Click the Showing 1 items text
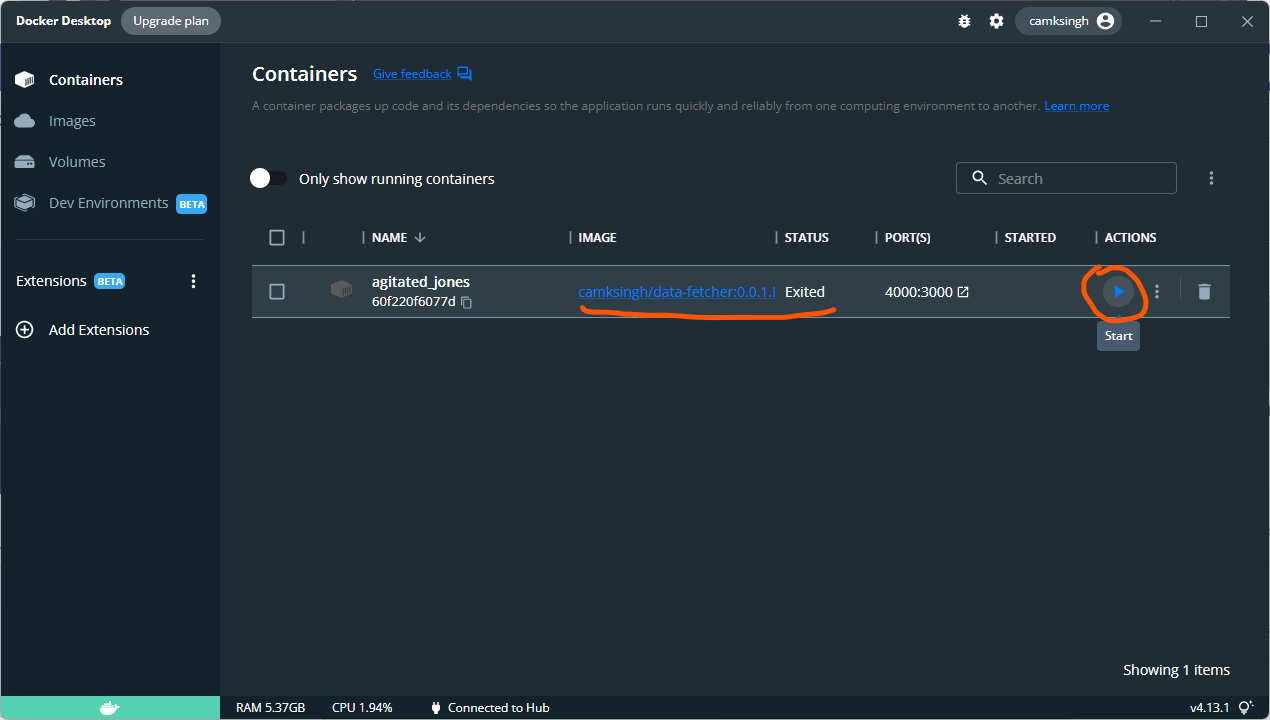This screenshot has height=720, width=1270. [1176, 670]
